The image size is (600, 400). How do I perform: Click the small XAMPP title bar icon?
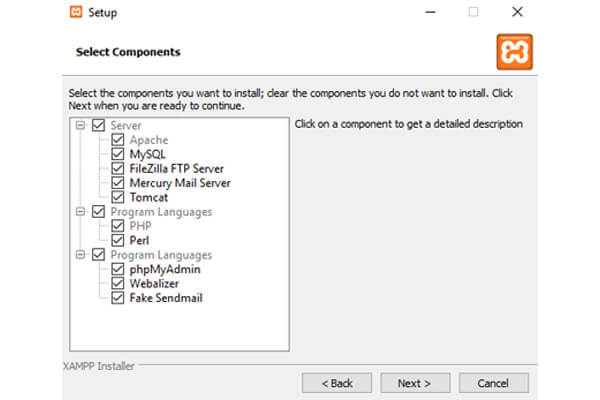76,12
